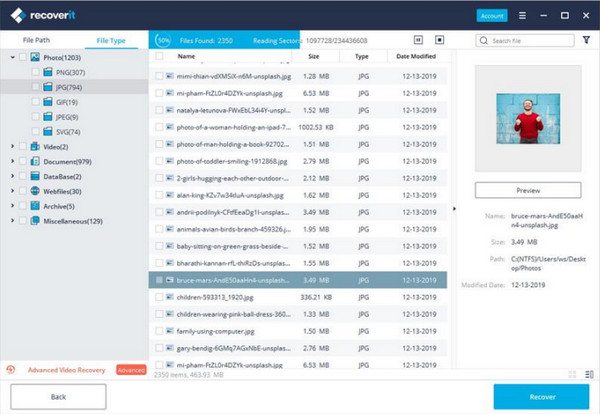Open the filter funnel icon
Screen dimensions: 600x414
click(586, 40)
